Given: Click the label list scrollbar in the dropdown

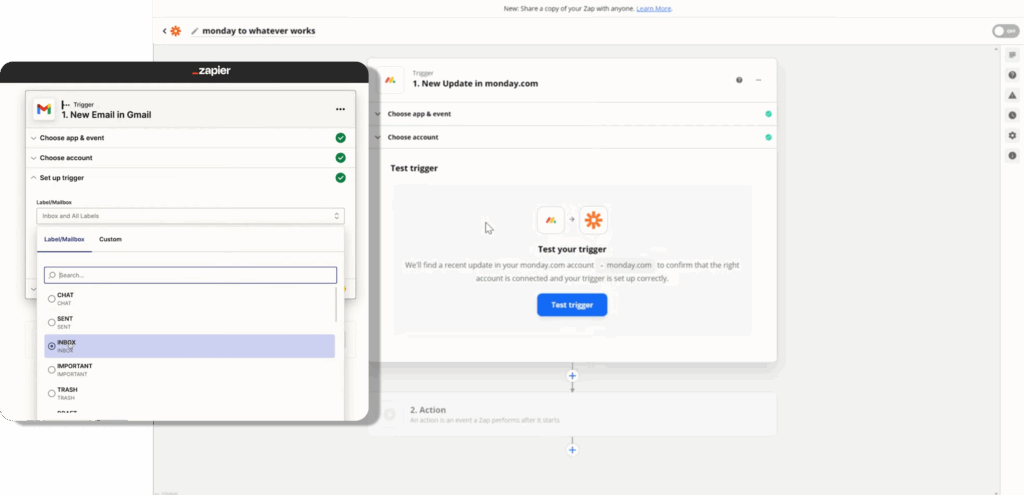Looking at the screenshot, I should click(336, 304).
